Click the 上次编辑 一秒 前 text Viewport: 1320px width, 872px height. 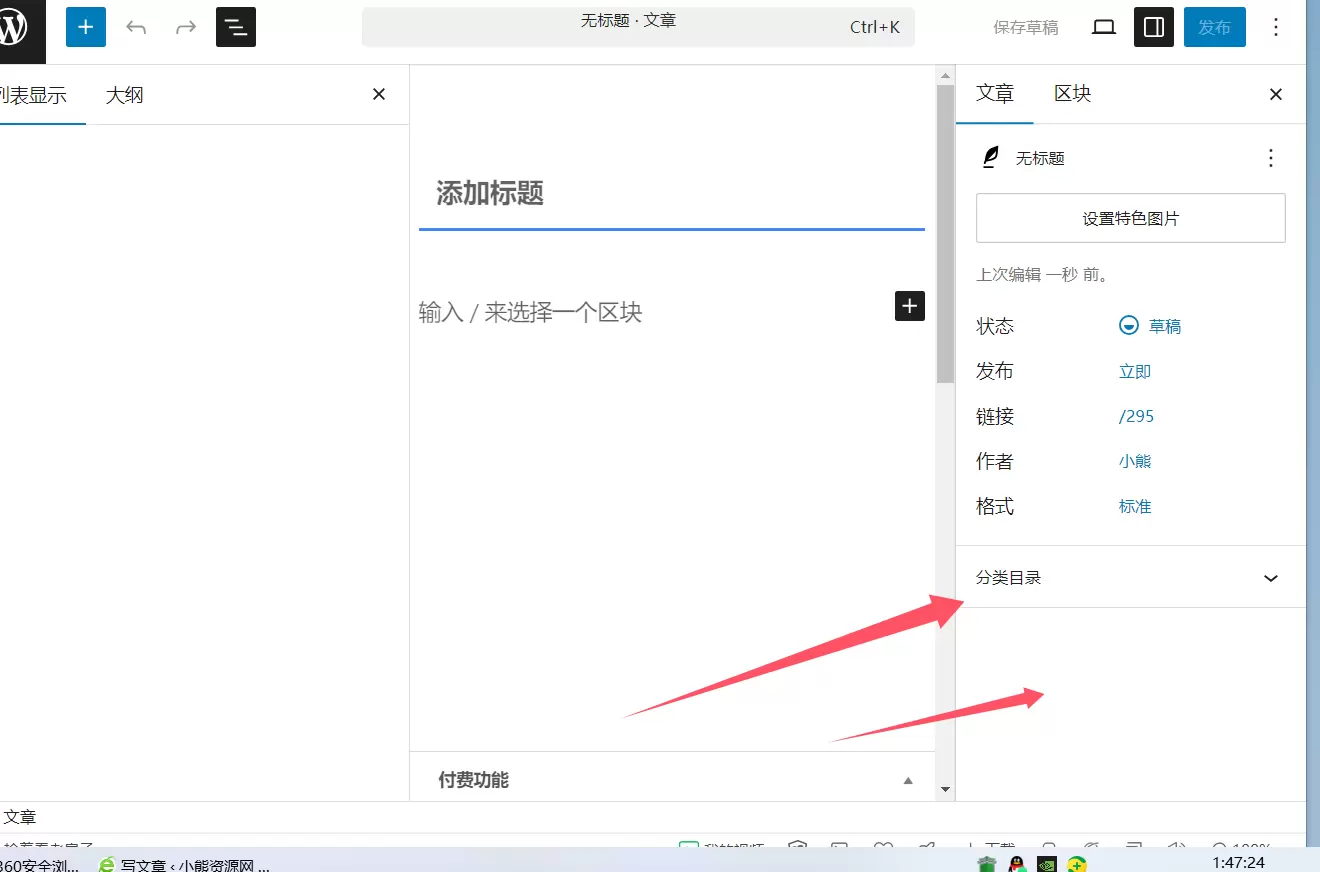1043,274
